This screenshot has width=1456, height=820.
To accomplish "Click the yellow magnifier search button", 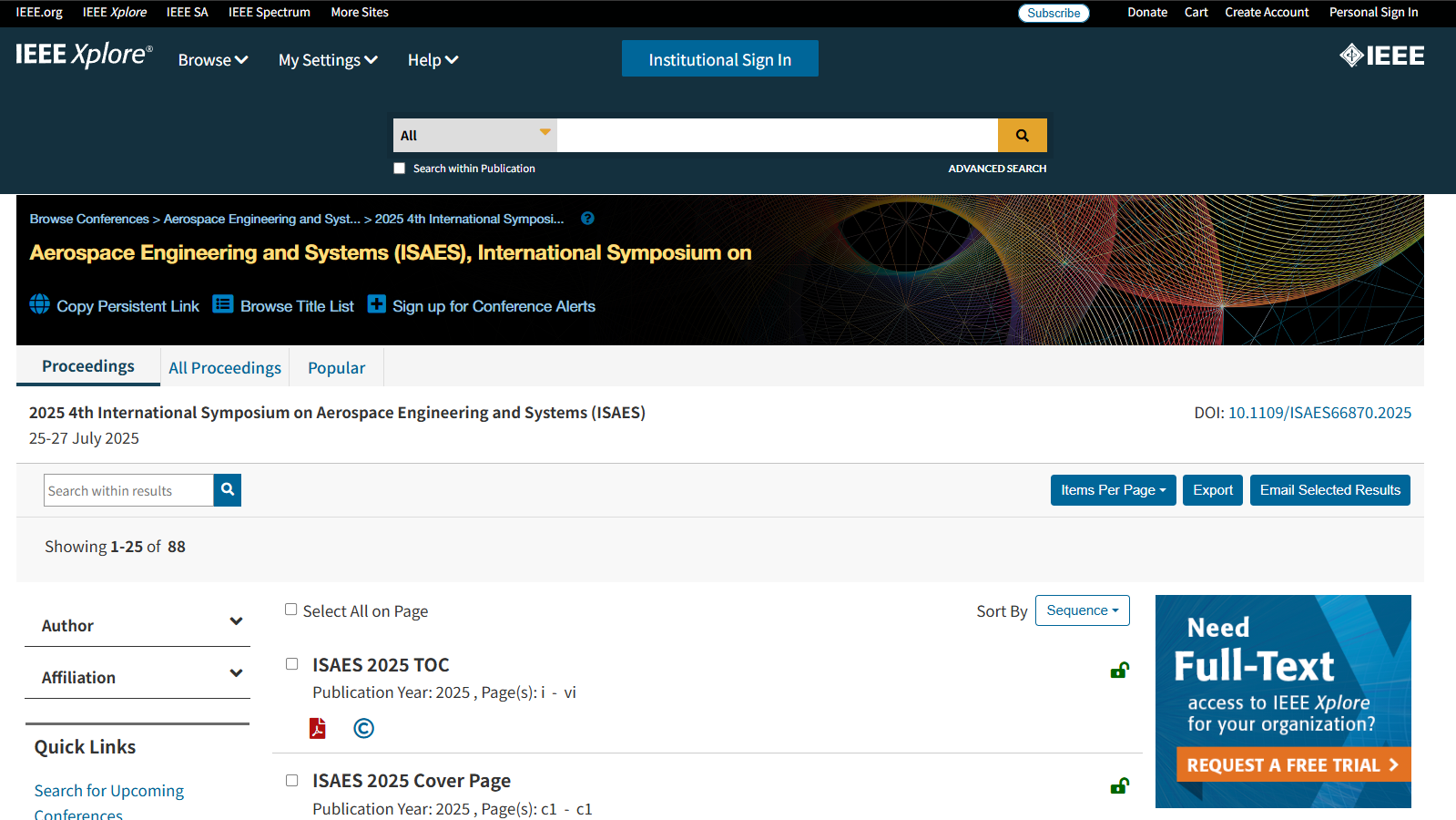I will (x=1022, y=136).
